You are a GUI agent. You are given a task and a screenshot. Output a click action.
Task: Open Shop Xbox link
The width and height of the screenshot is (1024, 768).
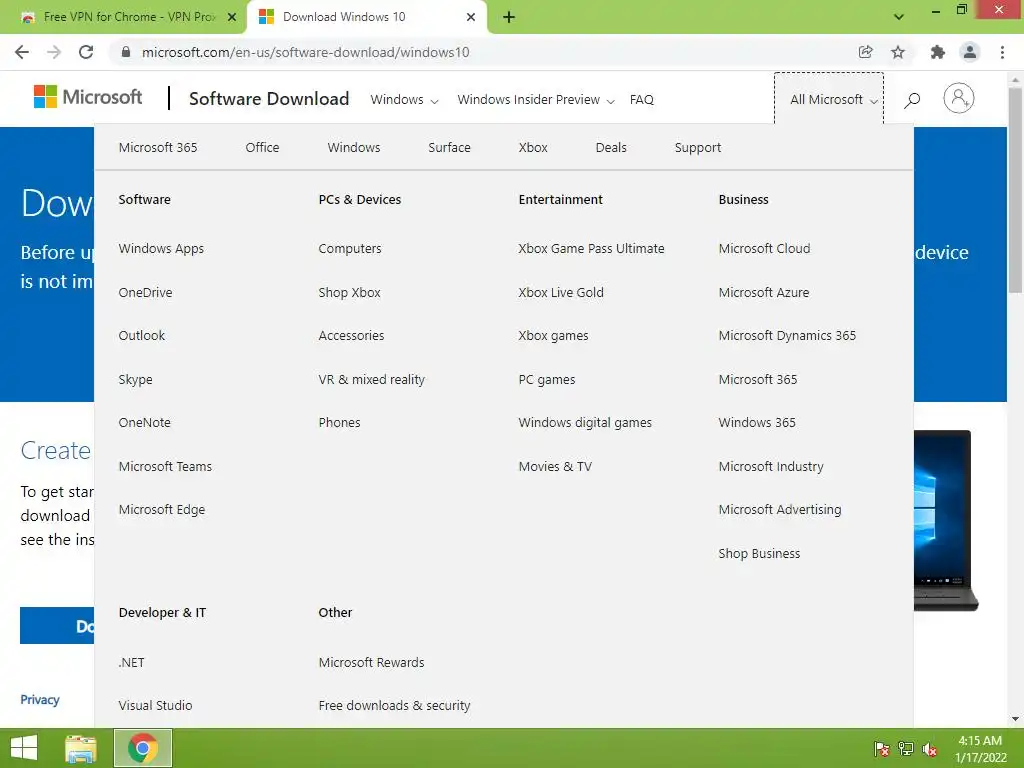pos(349,293)
